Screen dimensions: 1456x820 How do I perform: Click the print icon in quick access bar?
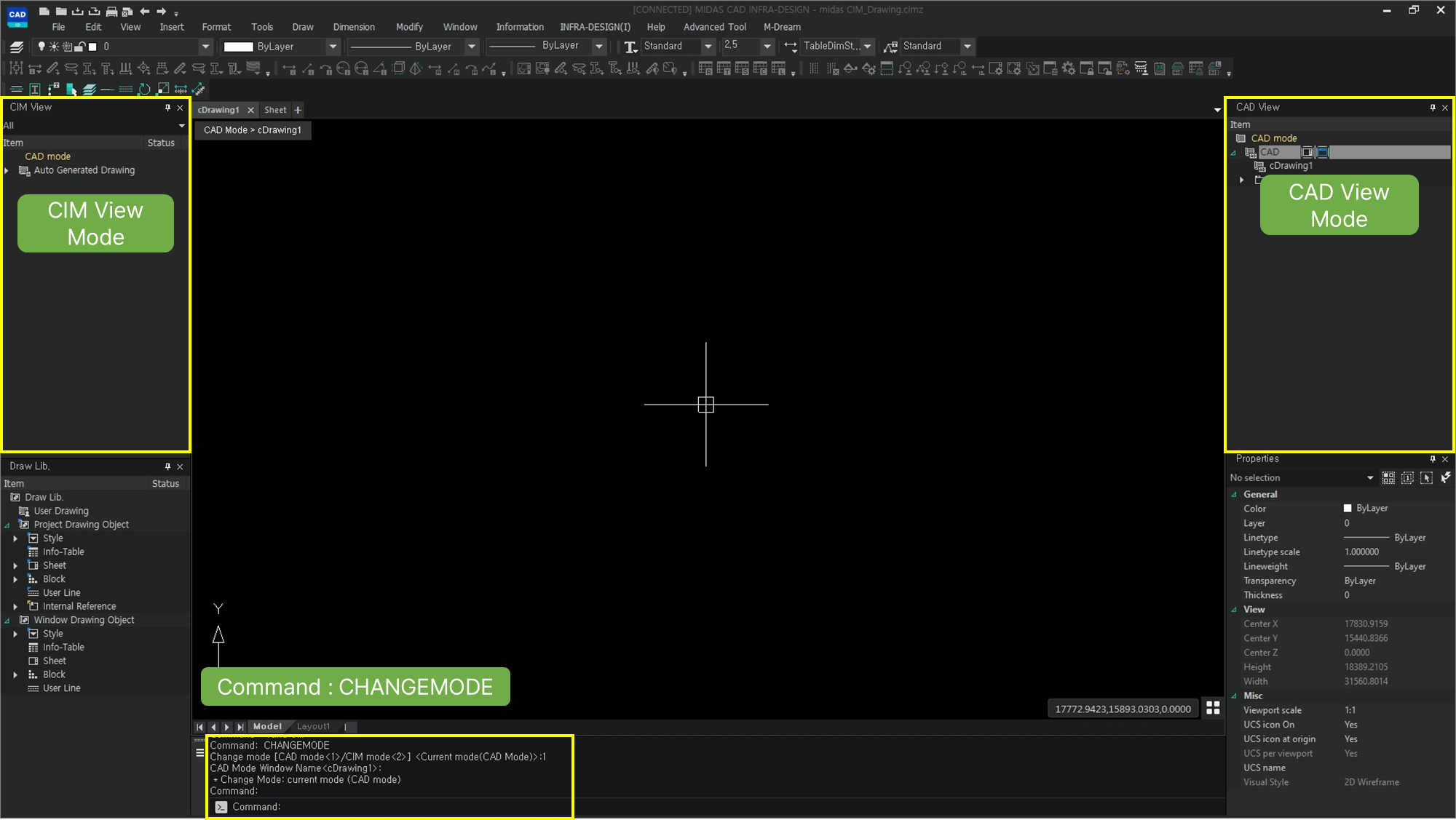[x=111, y=11]
